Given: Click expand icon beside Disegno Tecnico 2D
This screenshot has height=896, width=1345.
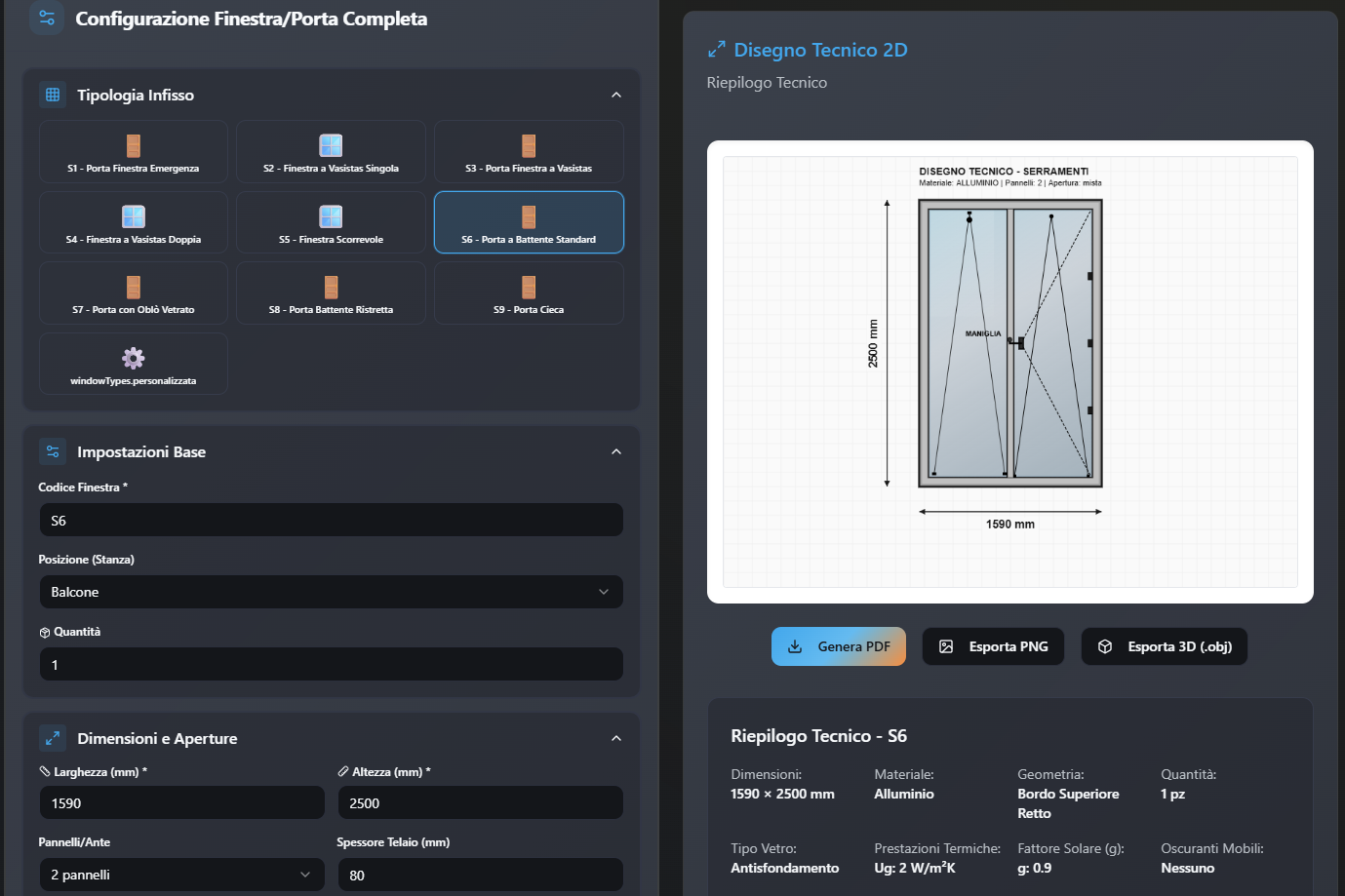Looking at the screenshot, I should [717, 50].
